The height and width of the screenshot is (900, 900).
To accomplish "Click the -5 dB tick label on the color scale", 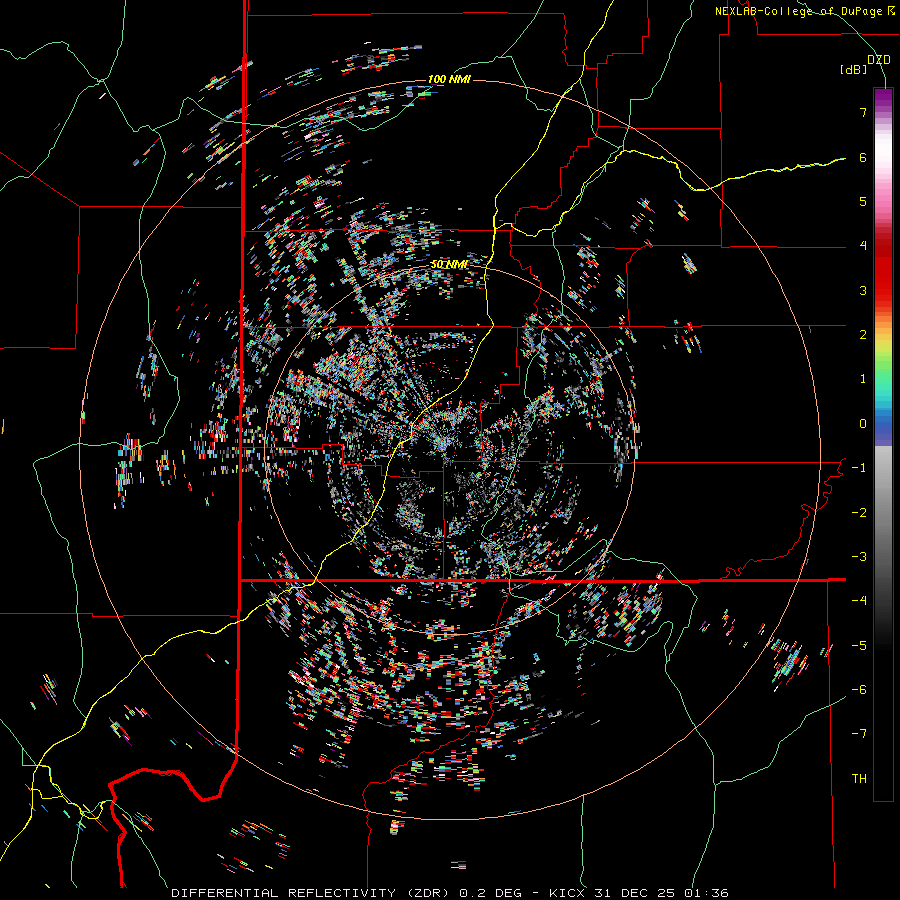I will [x=859, y=646].
